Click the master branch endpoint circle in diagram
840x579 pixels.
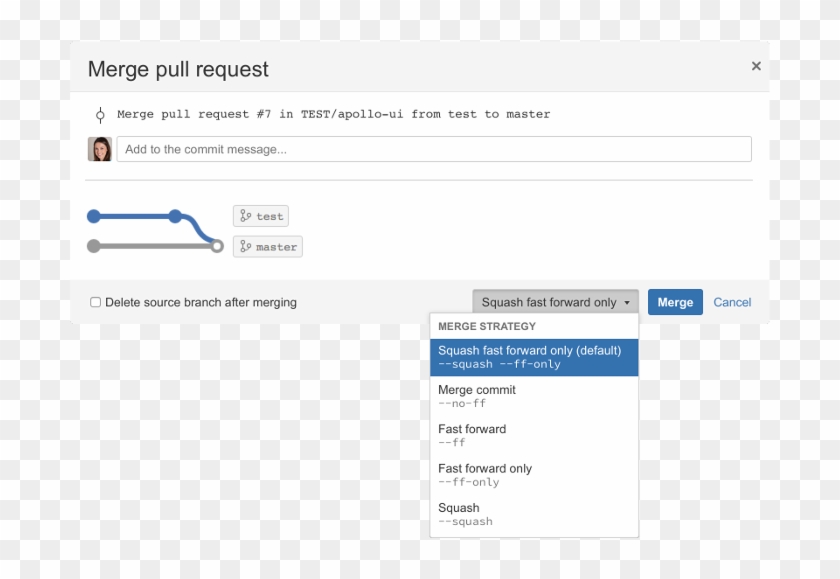tap(216, 244)
